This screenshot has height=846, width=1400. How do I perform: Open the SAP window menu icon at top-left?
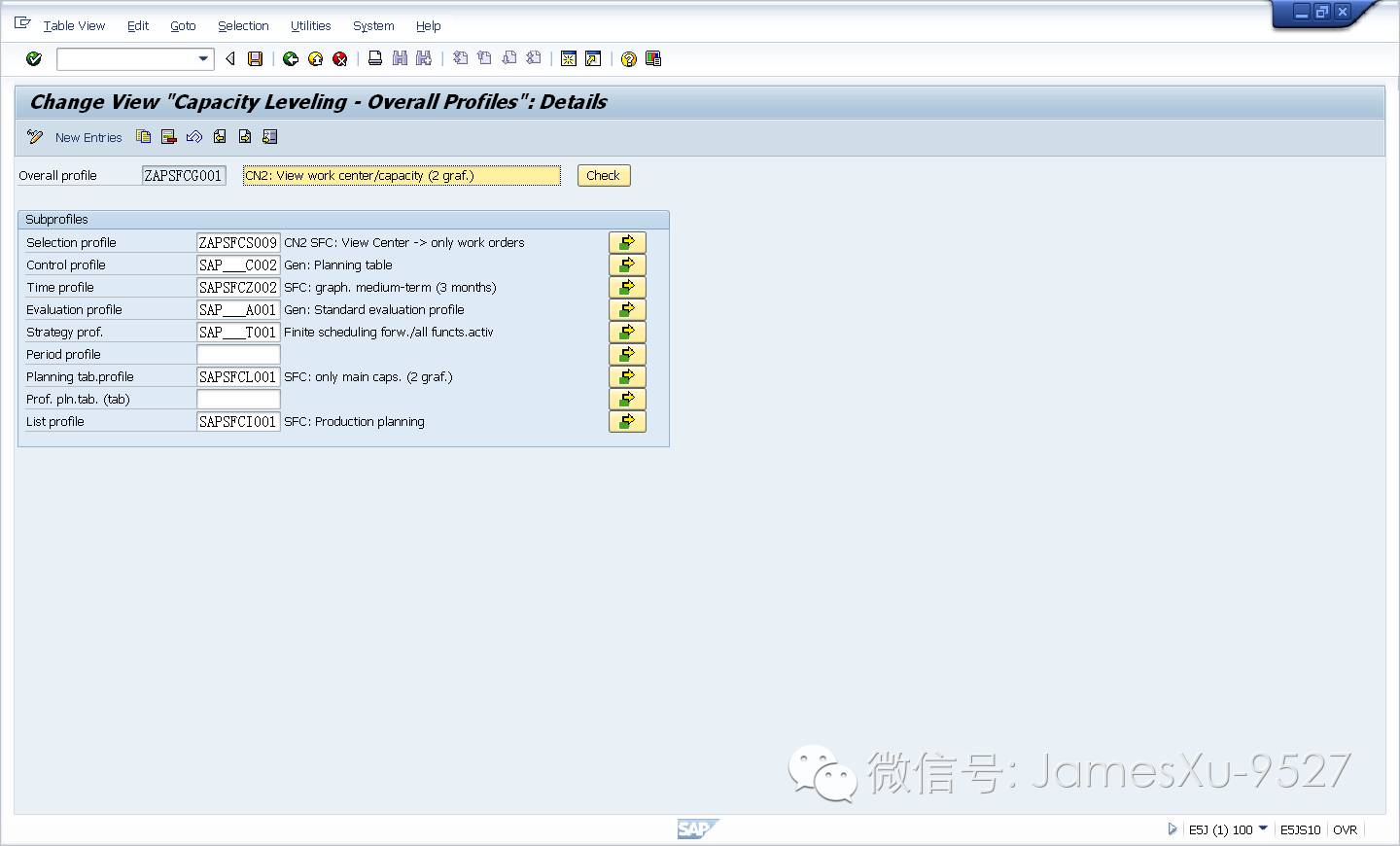tap(22, 23)
